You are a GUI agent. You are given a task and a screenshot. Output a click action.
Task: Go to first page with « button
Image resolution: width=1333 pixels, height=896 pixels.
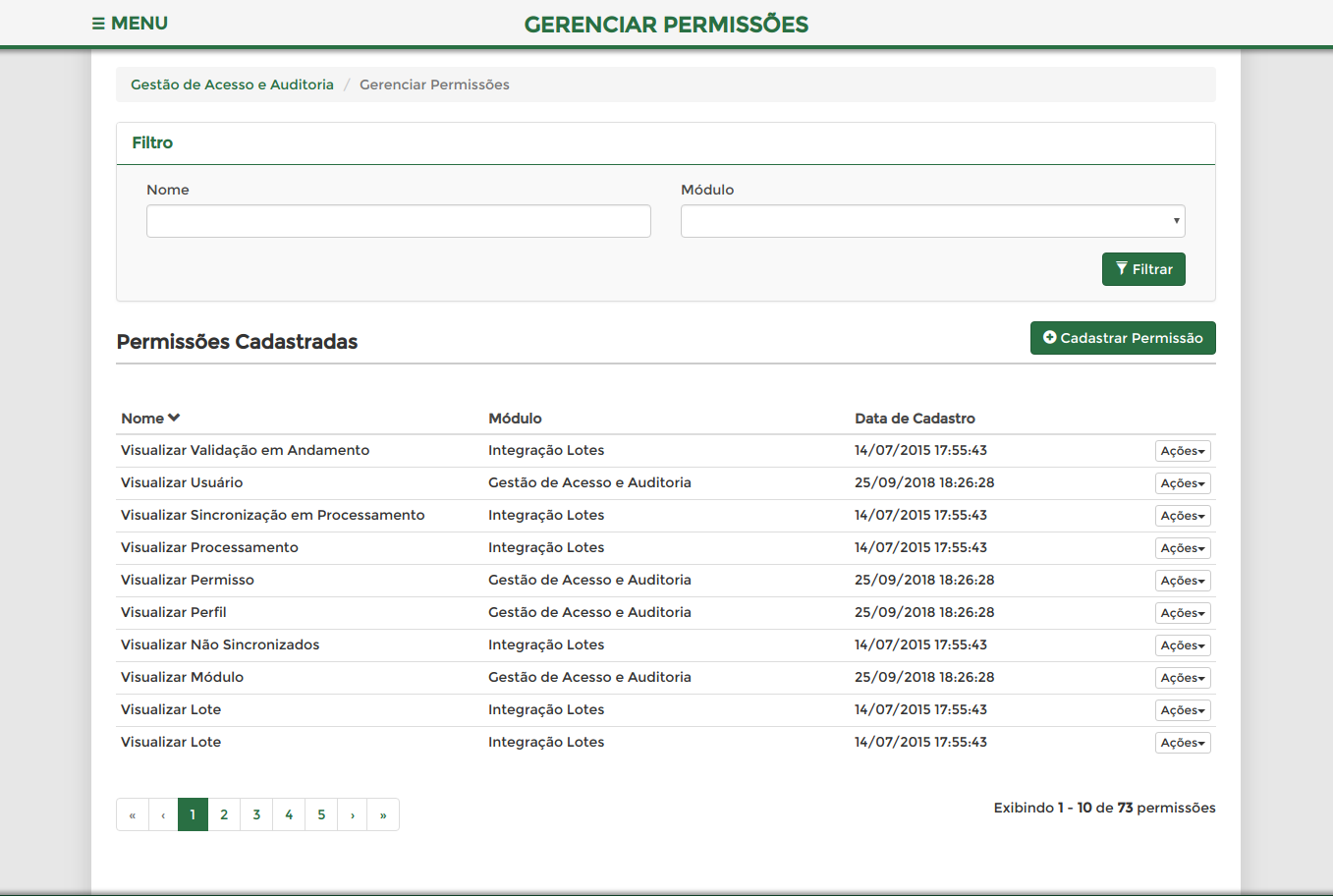(133, 814)
